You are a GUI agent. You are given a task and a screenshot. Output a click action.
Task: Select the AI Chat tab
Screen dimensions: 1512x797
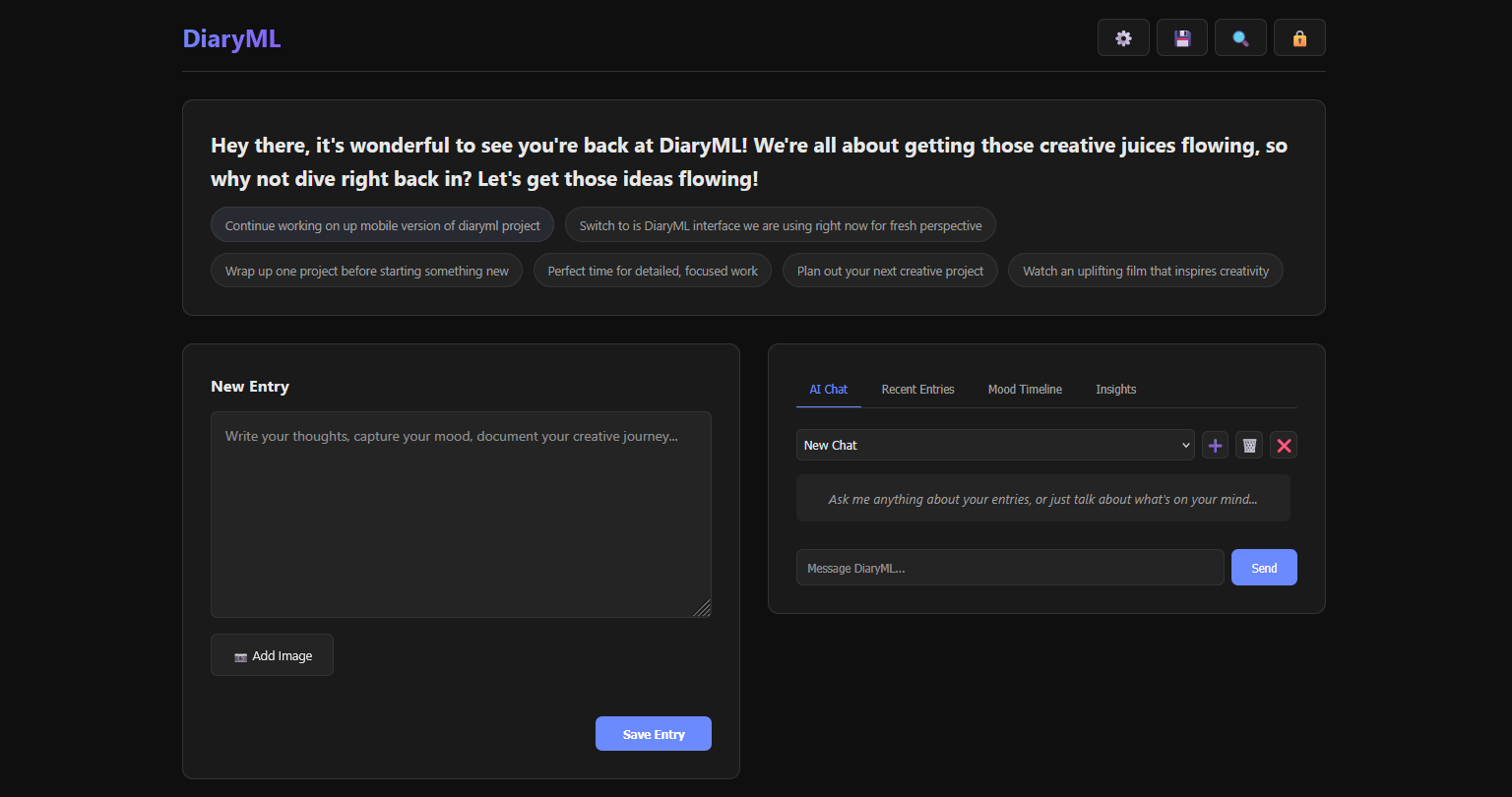pyautogui.click(x=828, y=389)
